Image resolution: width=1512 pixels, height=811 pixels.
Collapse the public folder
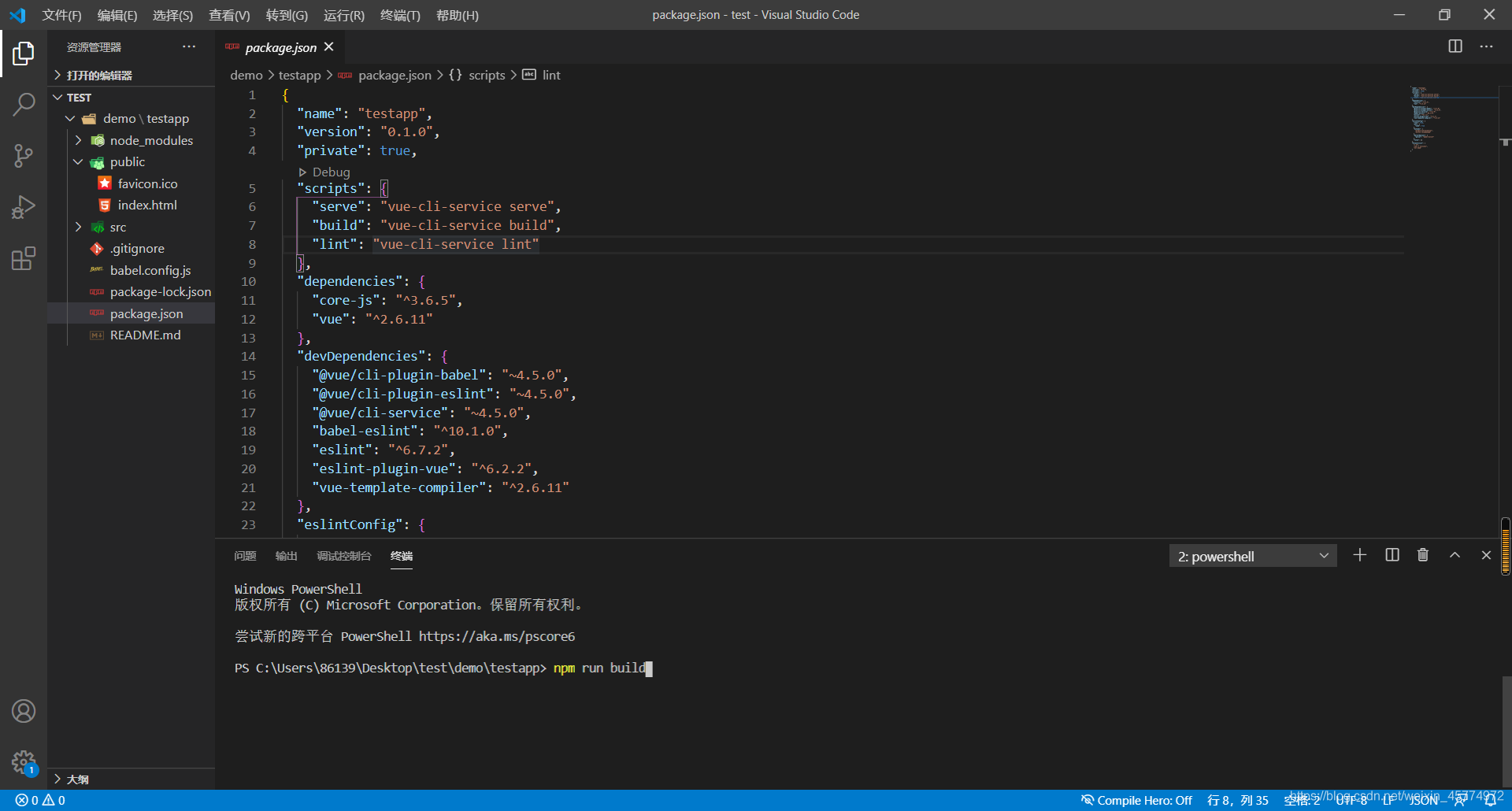pyautogui.click(x=131, y=162)
